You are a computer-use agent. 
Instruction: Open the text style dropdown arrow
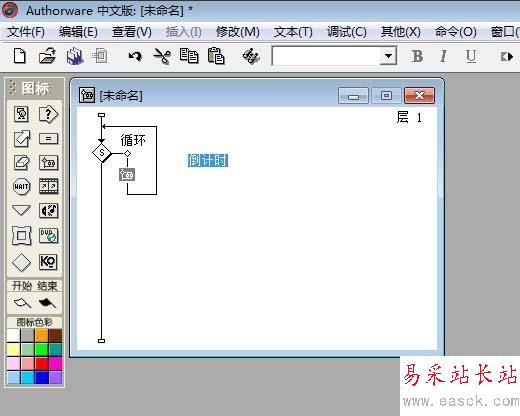click(x=388, y=56)
